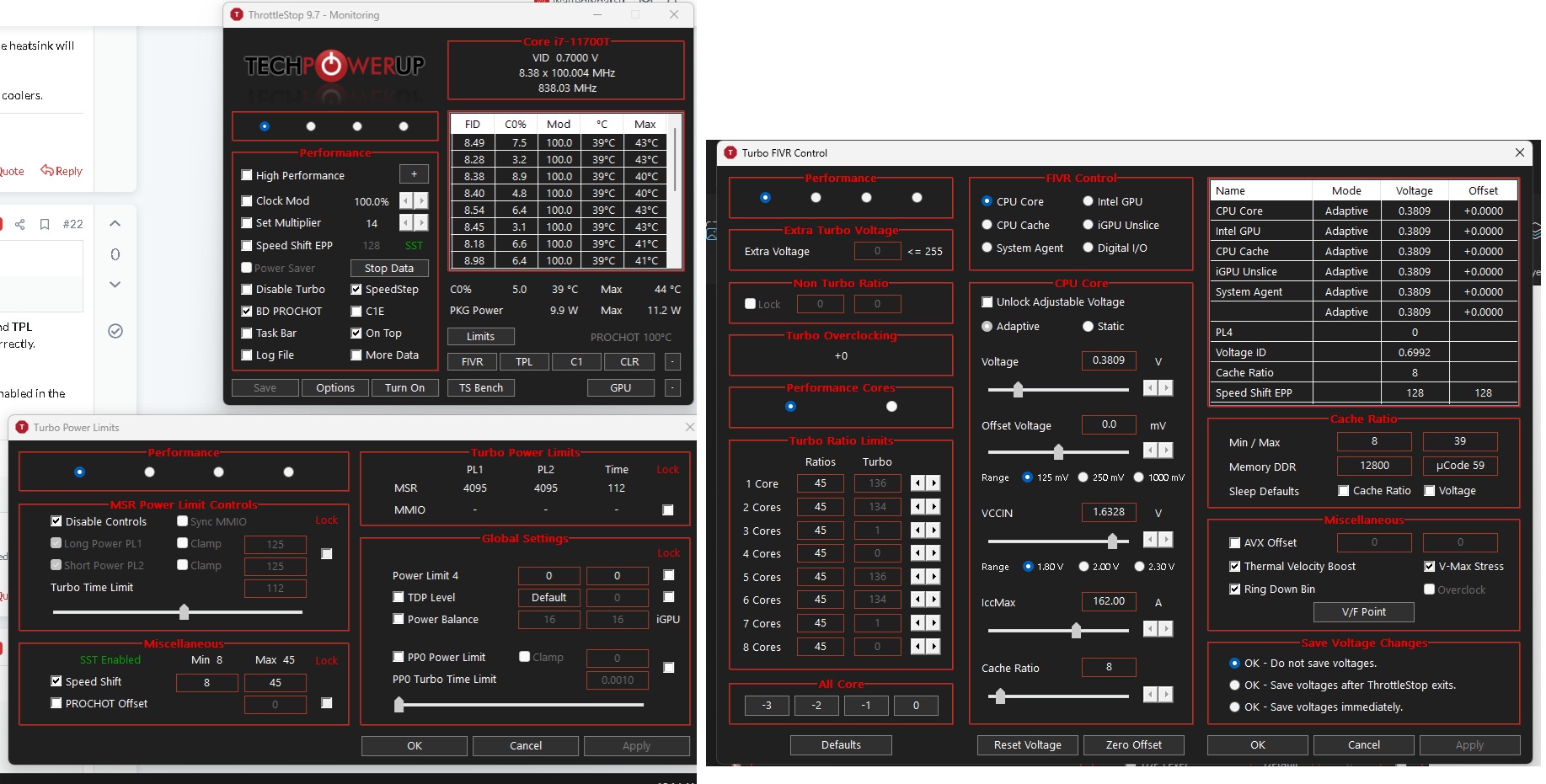
Task: Upvote post #22 with the up chevron
Action: coord(115,223)
